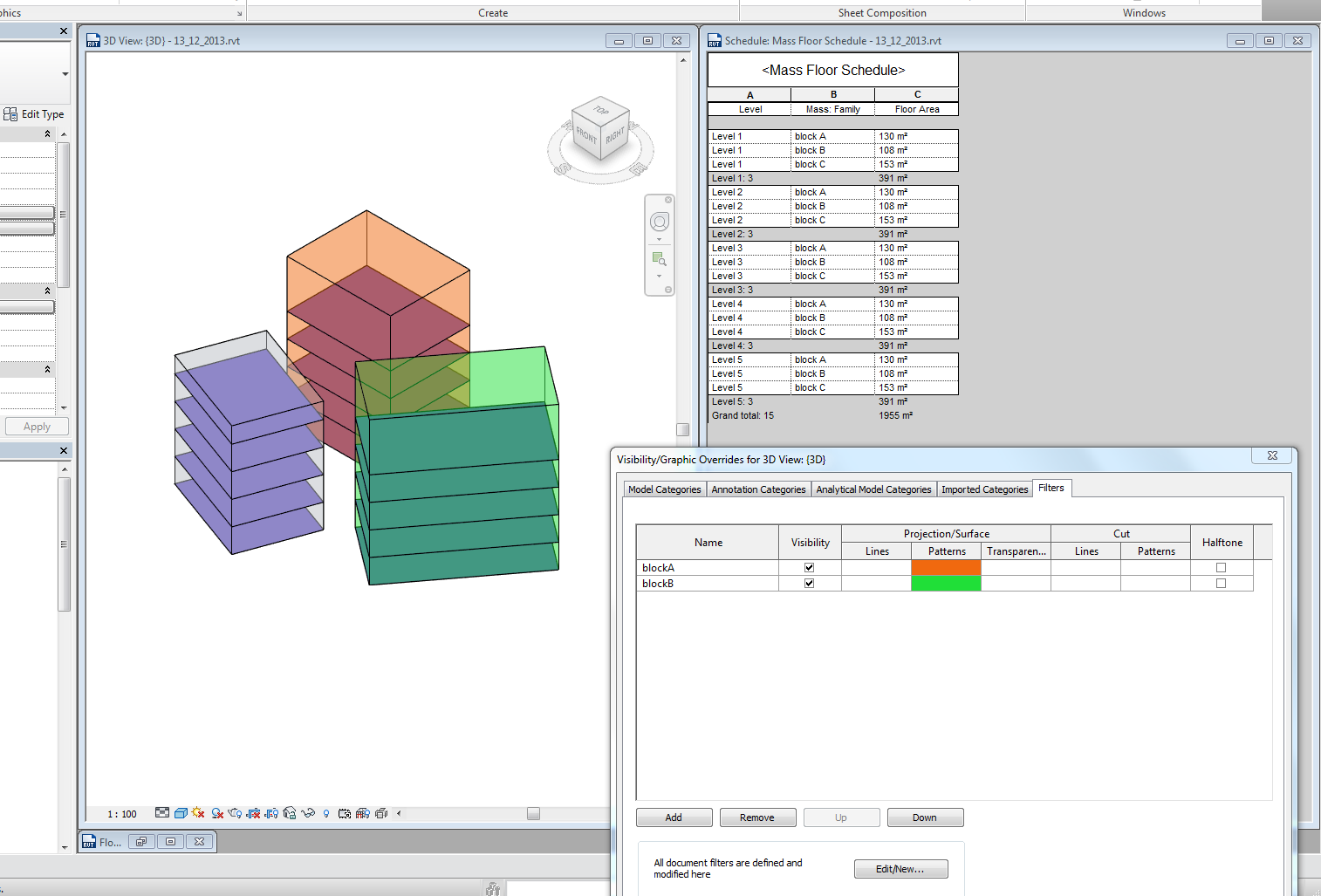The width and height of the screenshot is (1321, 896).
Task: Click the Apply button in Properties palette
Action: [37, 427]
